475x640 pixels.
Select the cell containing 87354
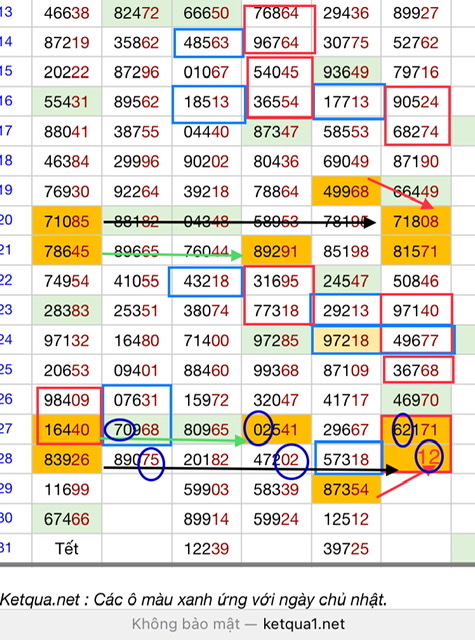pos(346,489)
